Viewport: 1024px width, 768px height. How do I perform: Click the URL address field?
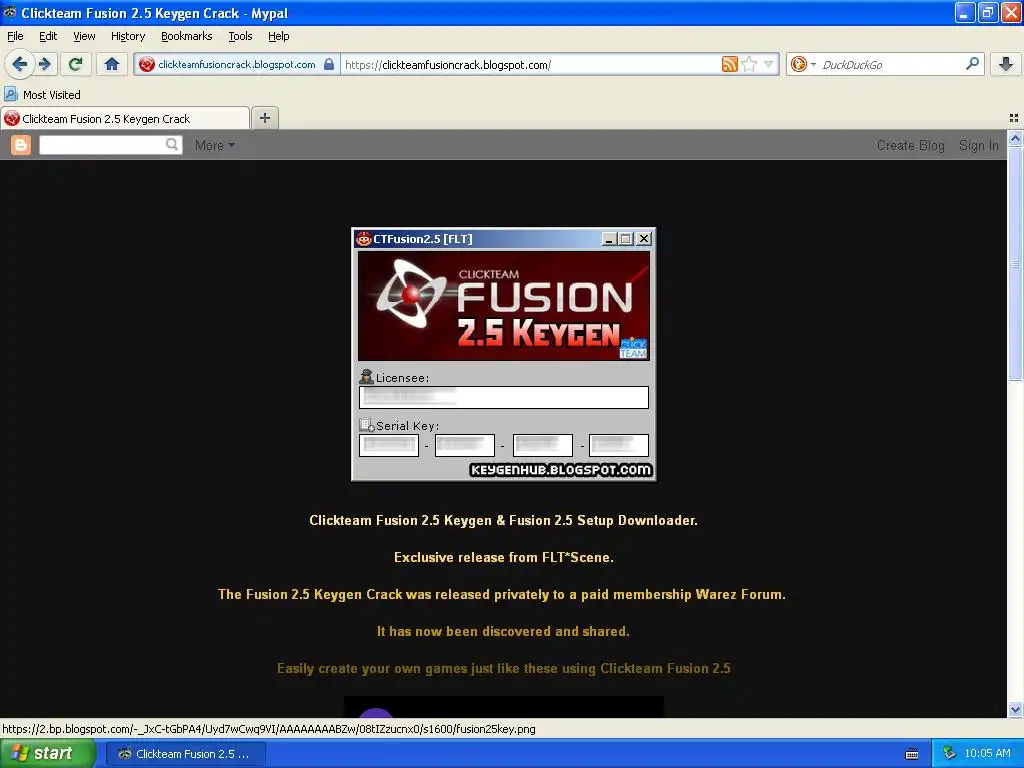[530, 64]
